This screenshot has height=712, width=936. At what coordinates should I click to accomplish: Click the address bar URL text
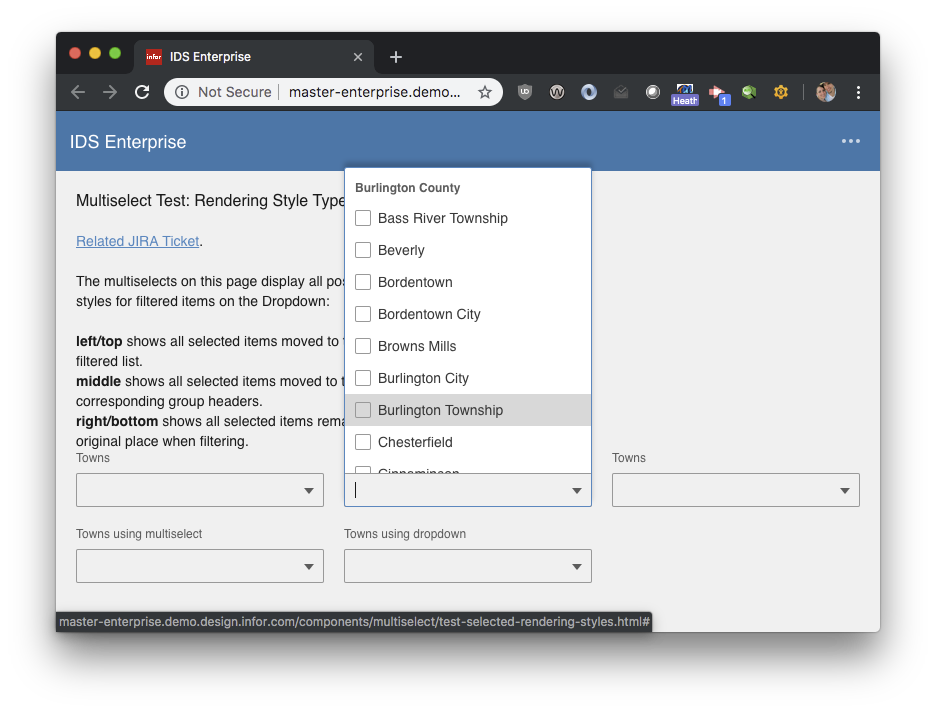point(374,92)
